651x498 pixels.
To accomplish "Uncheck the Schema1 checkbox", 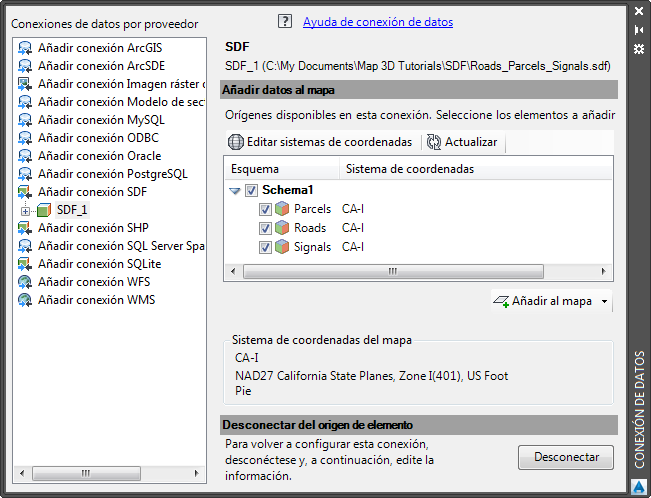I will point(251,190).
